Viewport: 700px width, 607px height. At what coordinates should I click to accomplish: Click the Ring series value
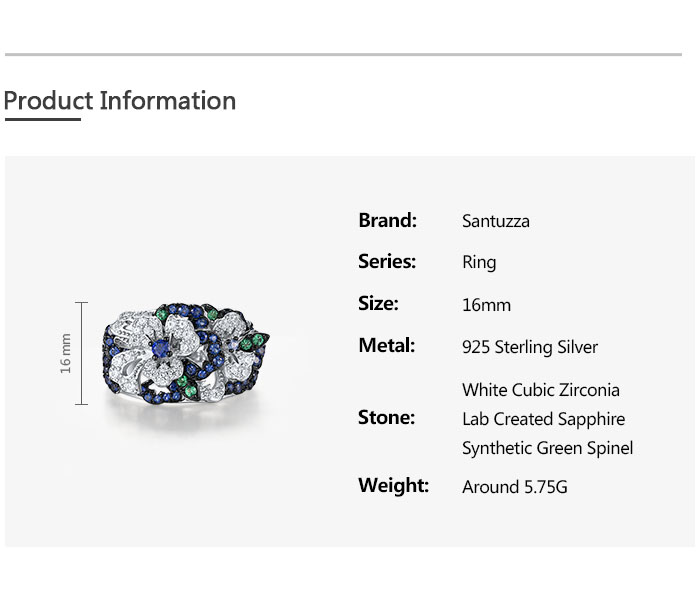click(479, 263)
